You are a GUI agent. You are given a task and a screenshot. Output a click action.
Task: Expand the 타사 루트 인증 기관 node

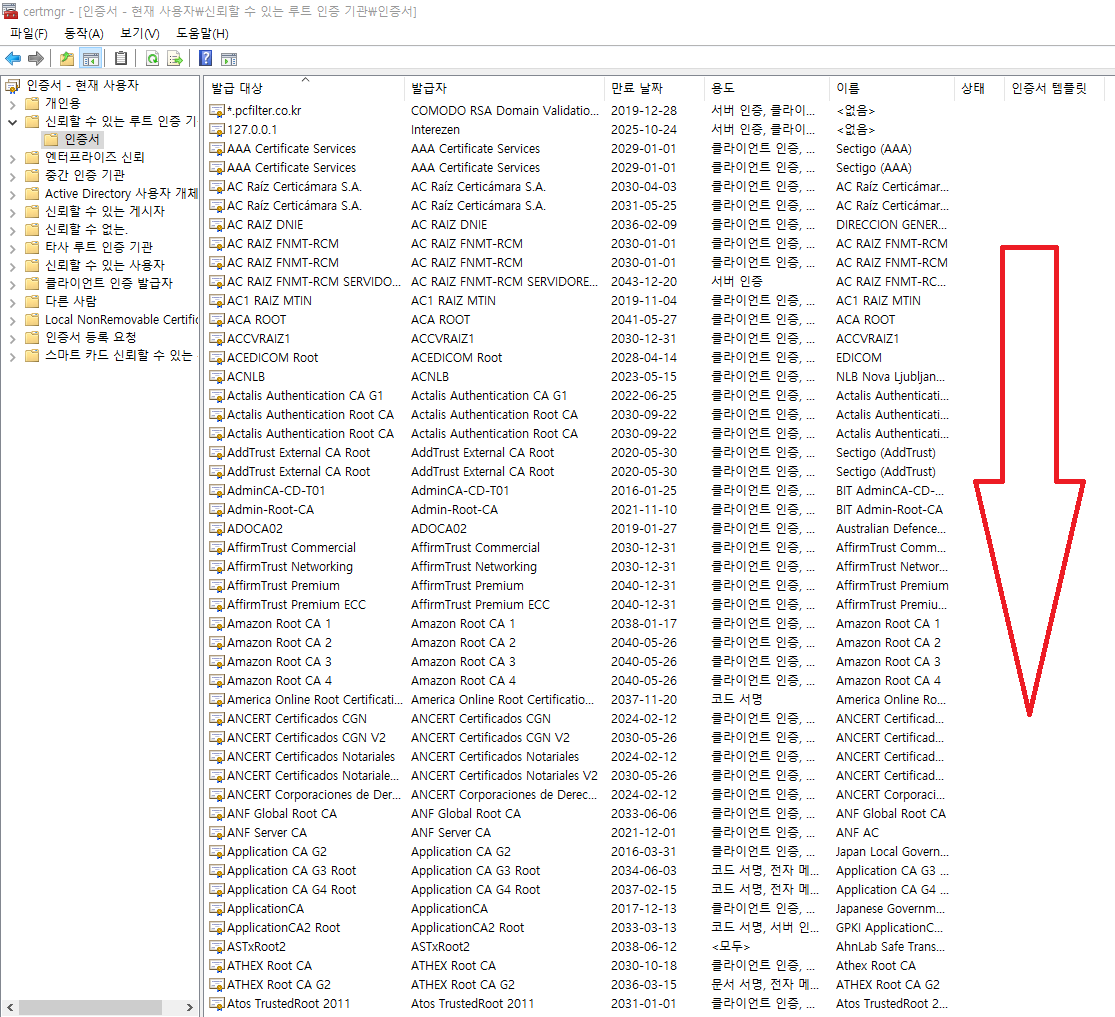(12, 248)
